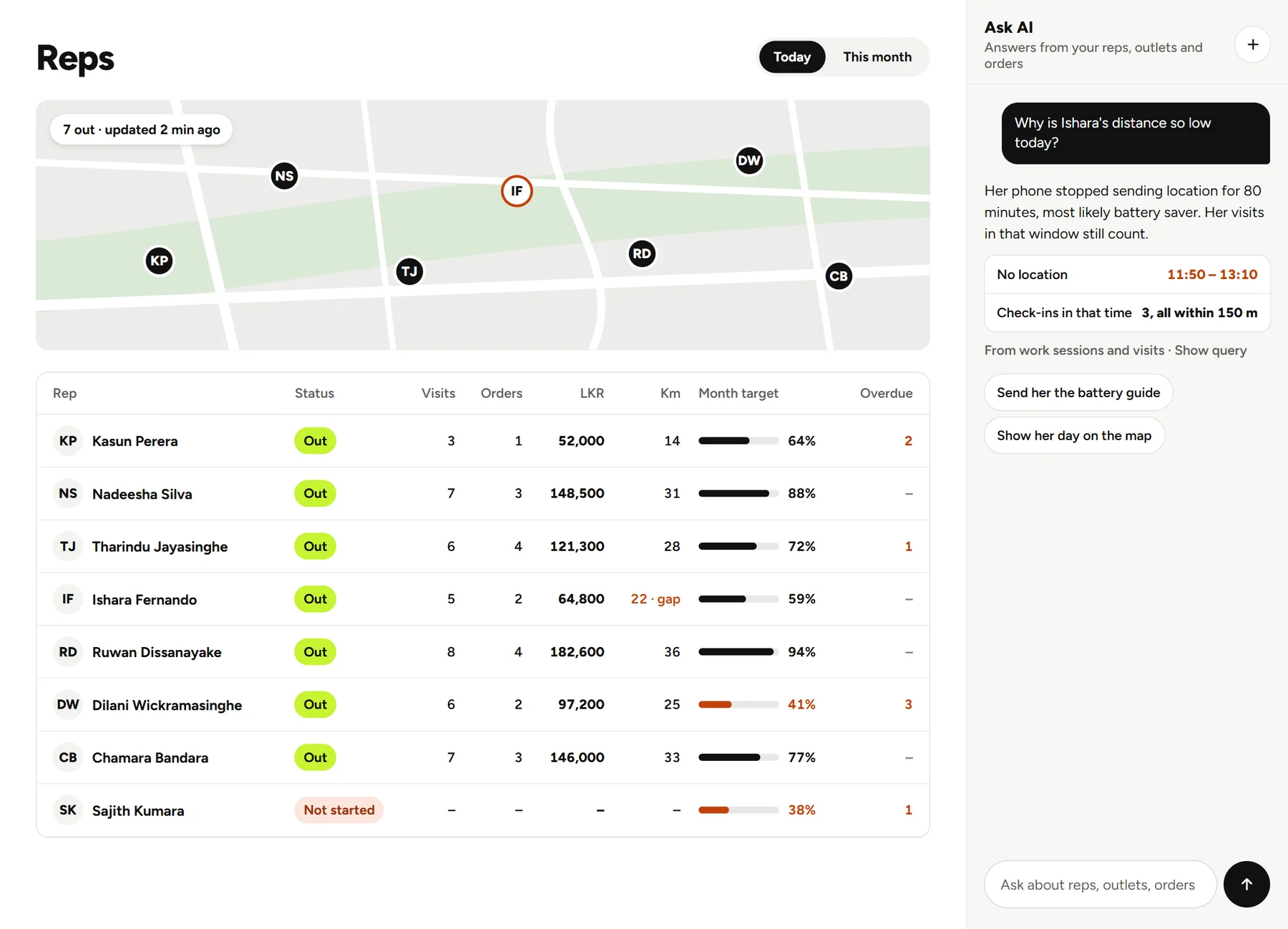The image size is (1288, 929).
Task: Click Sajith Kumara's 38% month target bar
Action: (738, 810)
